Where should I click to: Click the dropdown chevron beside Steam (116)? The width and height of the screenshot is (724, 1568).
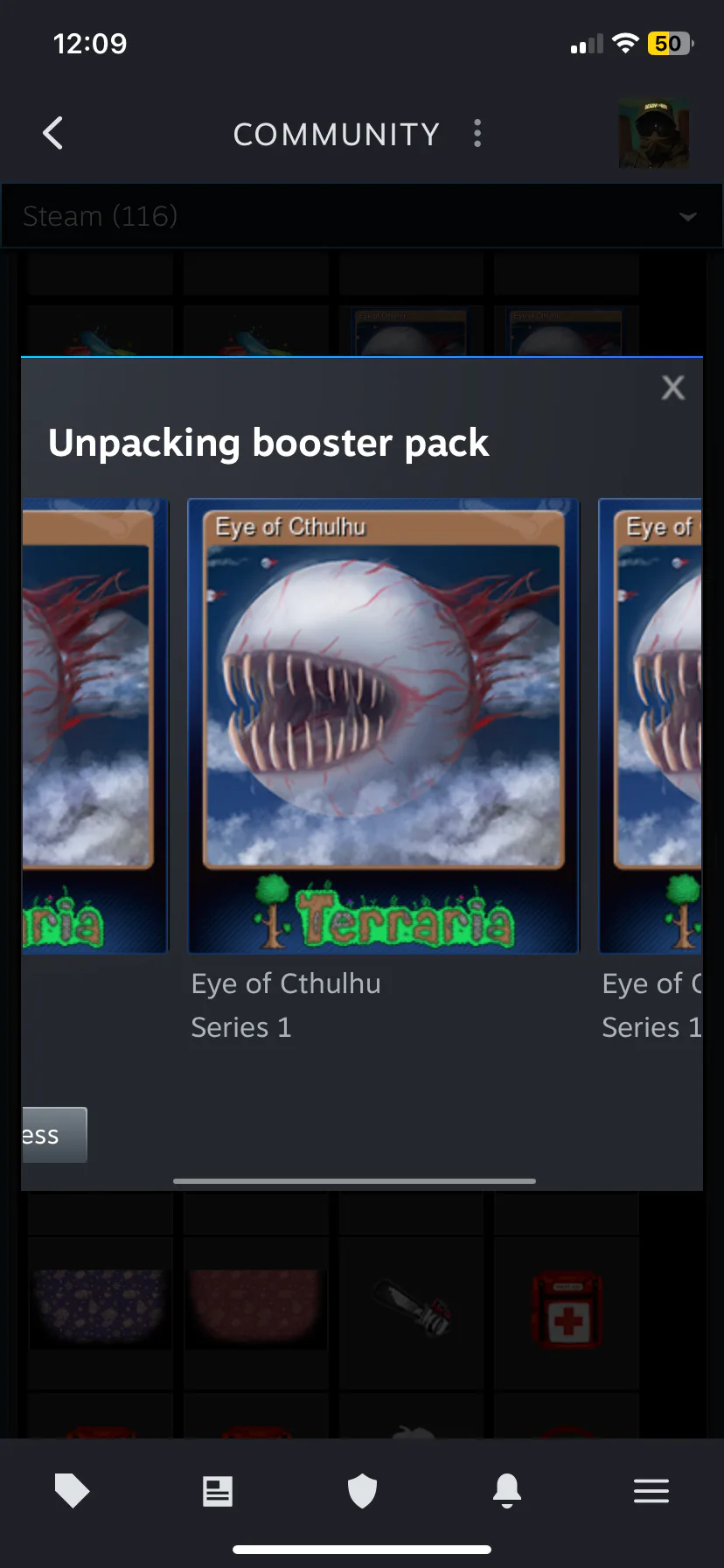[x=688, y=216]
